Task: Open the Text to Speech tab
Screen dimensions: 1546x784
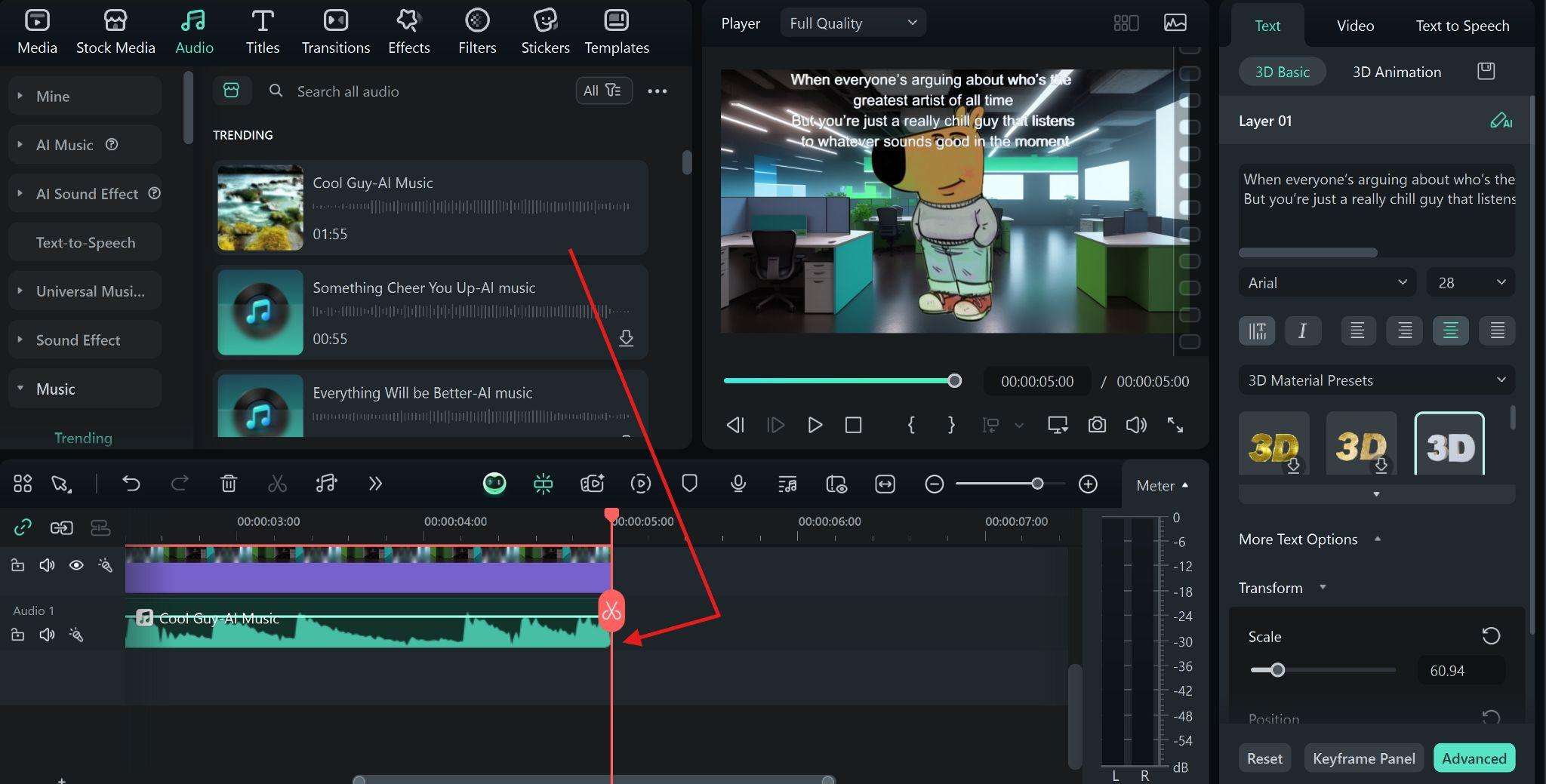Action: point(1462,26)
